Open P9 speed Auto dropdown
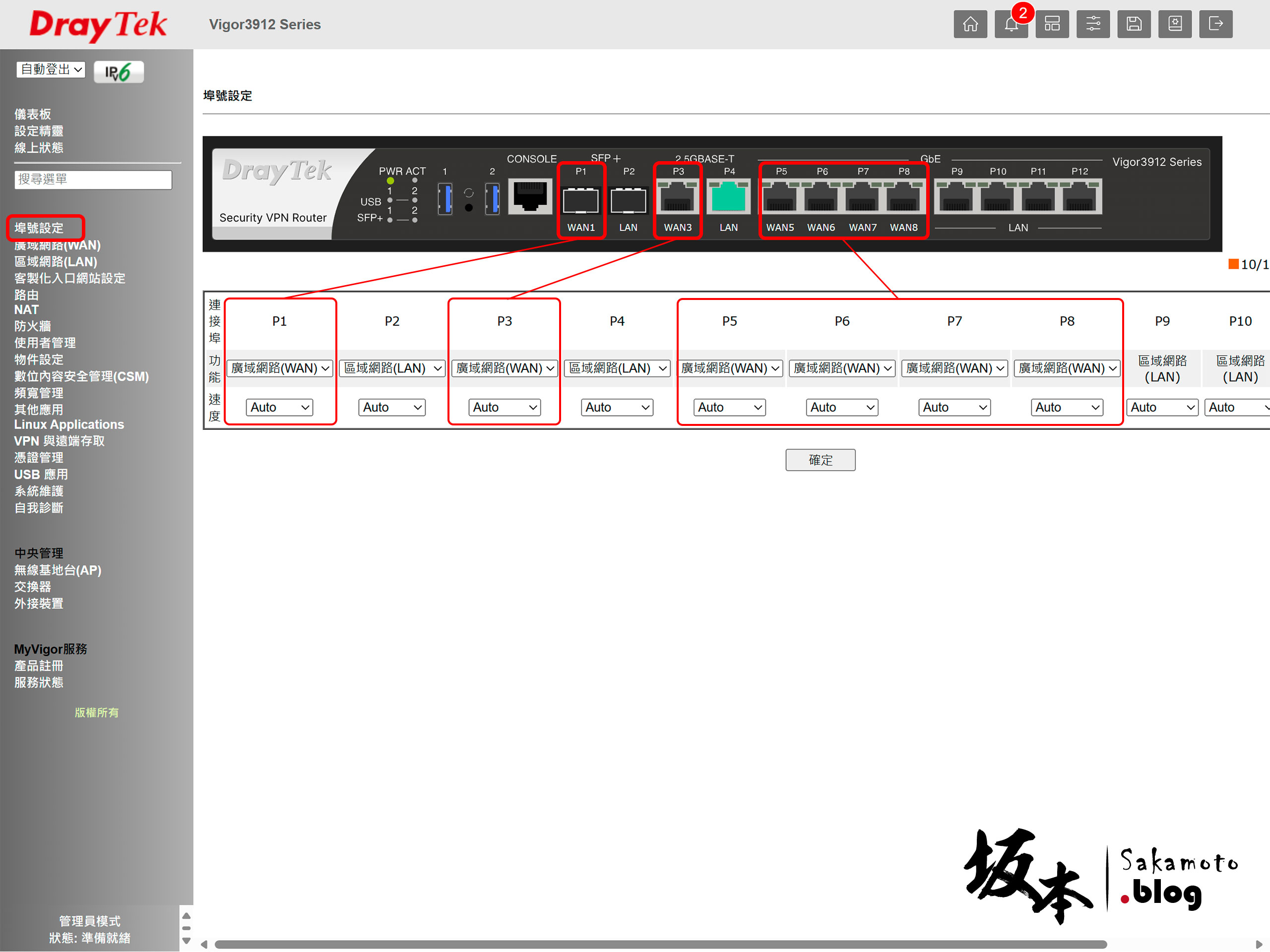1270x952 pixels. [1163, 408]
